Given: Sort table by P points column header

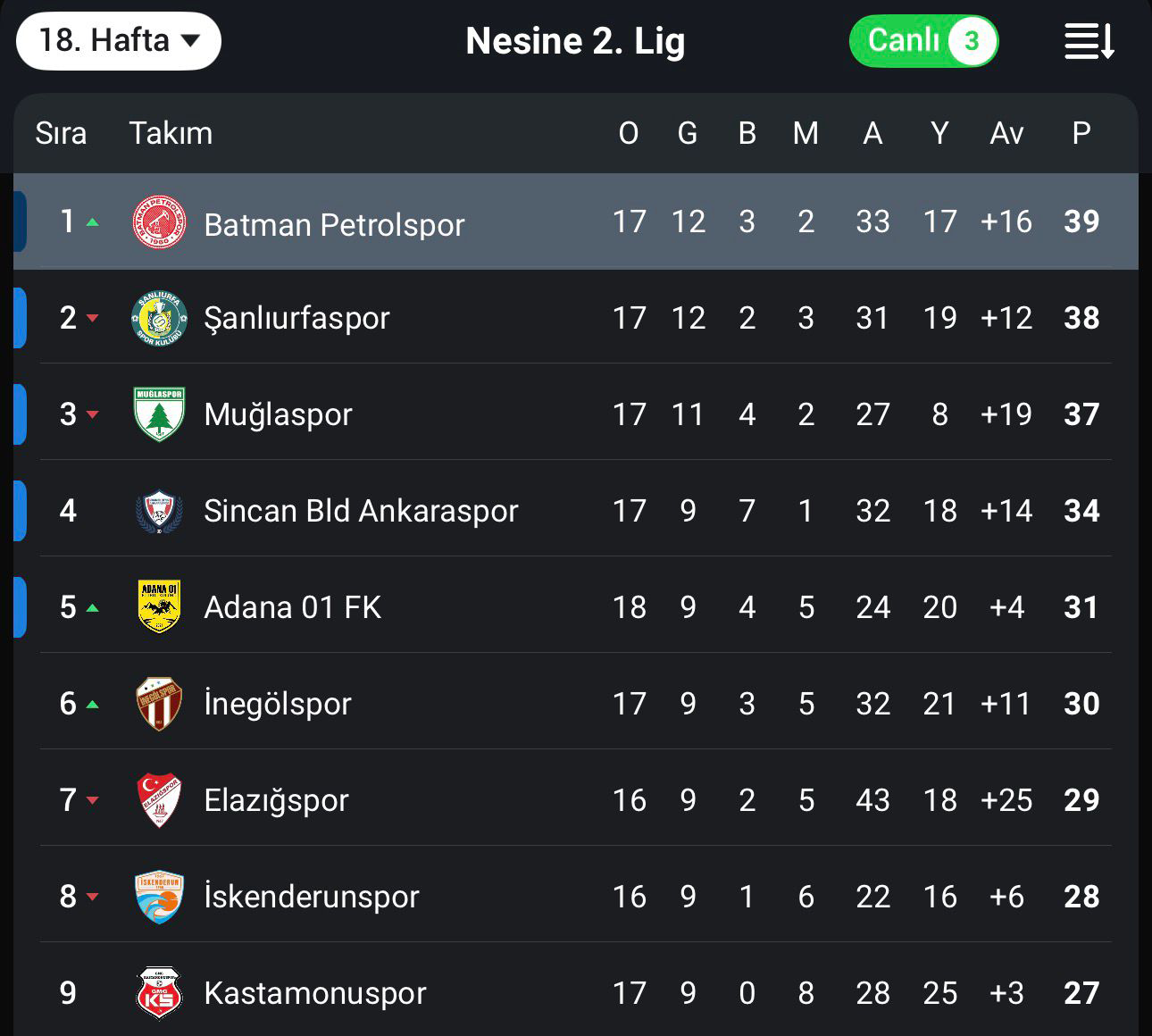Looking at the screenshot, I should [x=1081, y=133].
